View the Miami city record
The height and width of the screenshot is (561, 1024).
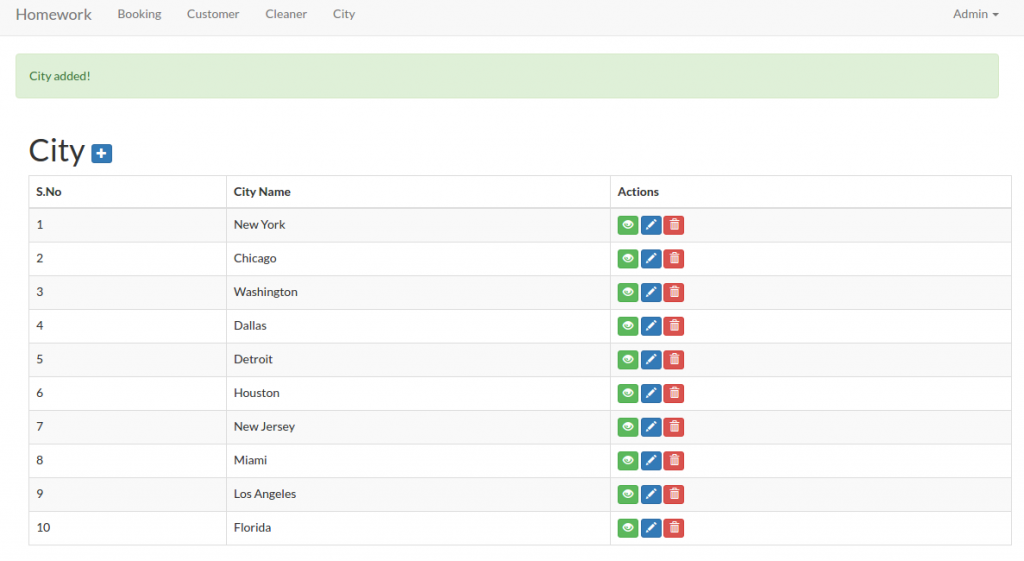[628, 460]
